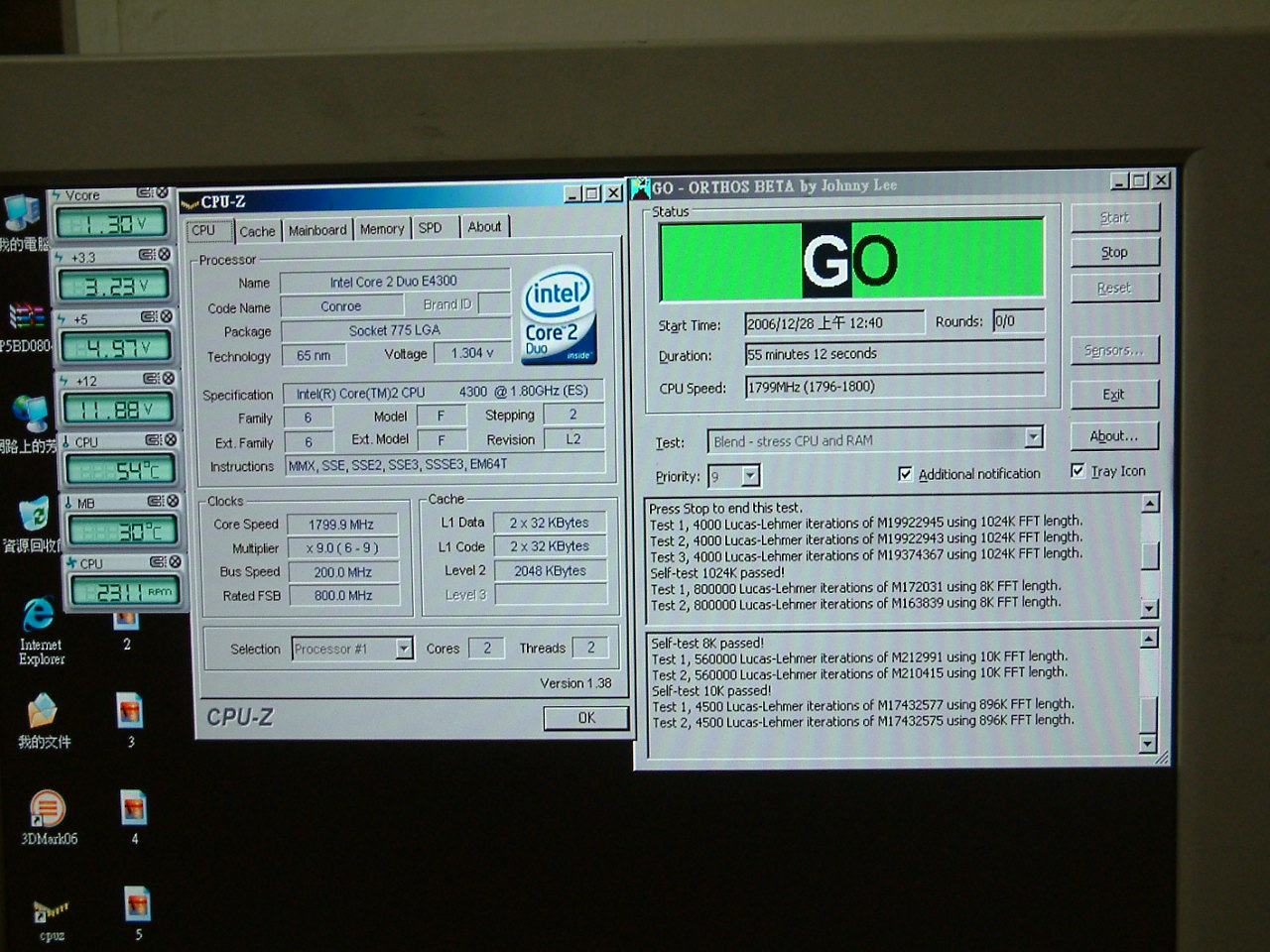Open the Sensors... button in ORTHOS
1270x952 pixels.
coord(1114,351)
